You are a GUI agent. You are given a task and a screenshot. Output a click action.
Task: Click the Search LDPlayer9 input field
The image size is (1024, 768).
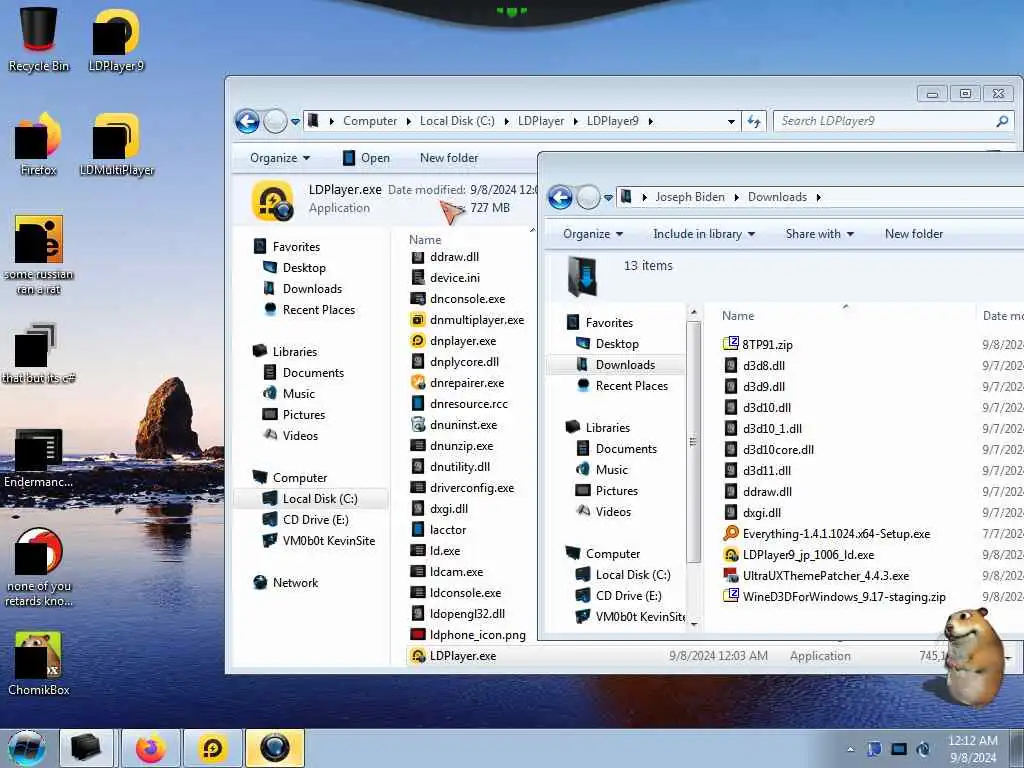pyautogui.click(x=885, y=121)
